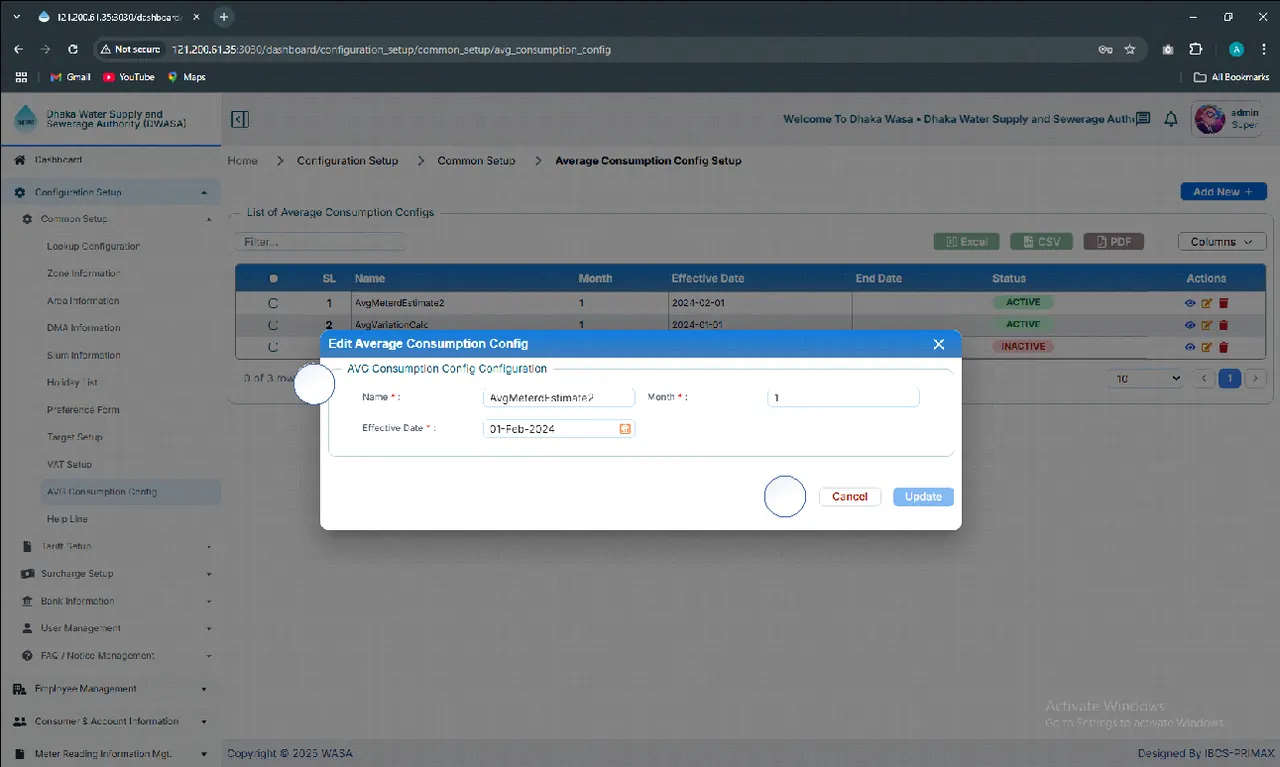Open the calendar picker for Effective Date
1280x767 pixels.
tap(625, 428)
